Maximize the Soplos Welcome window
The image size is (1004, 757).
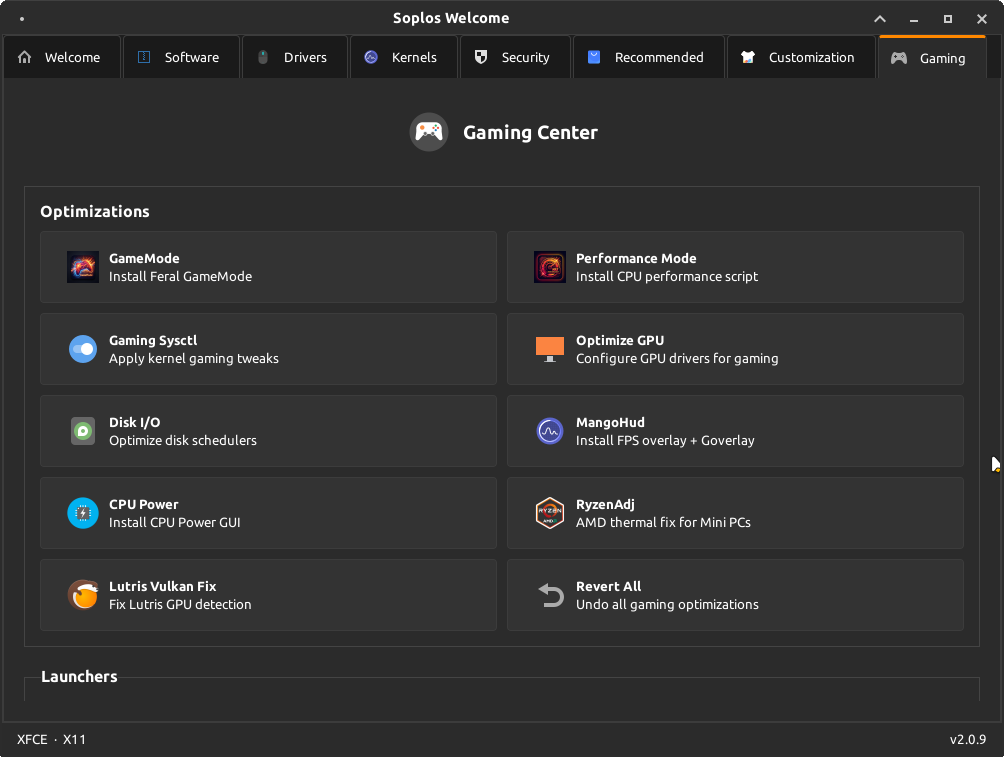(948, 19)
